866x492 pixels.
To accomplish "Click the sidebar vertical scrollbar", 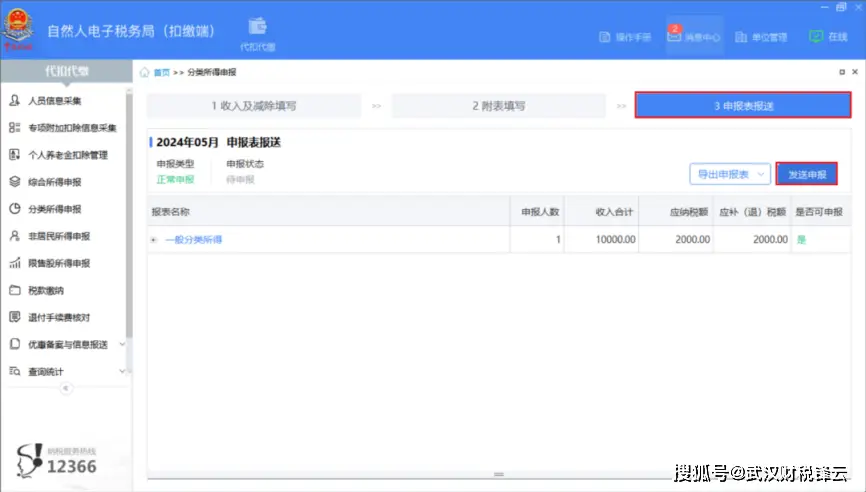I will pos(129,200).
